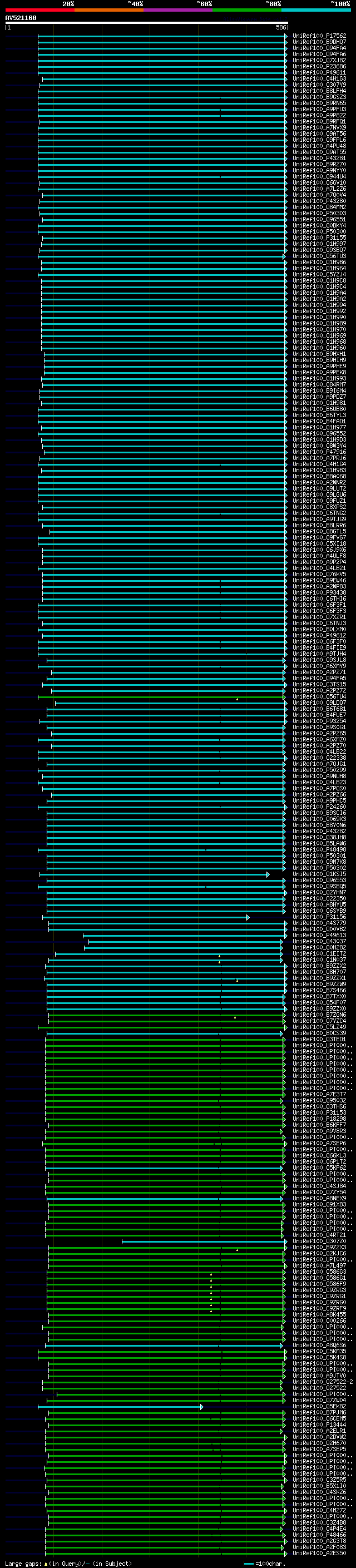The image size is (356, 1568).
Task: Select the UniRef100_P50303 label
Action: tap(319, 213)
